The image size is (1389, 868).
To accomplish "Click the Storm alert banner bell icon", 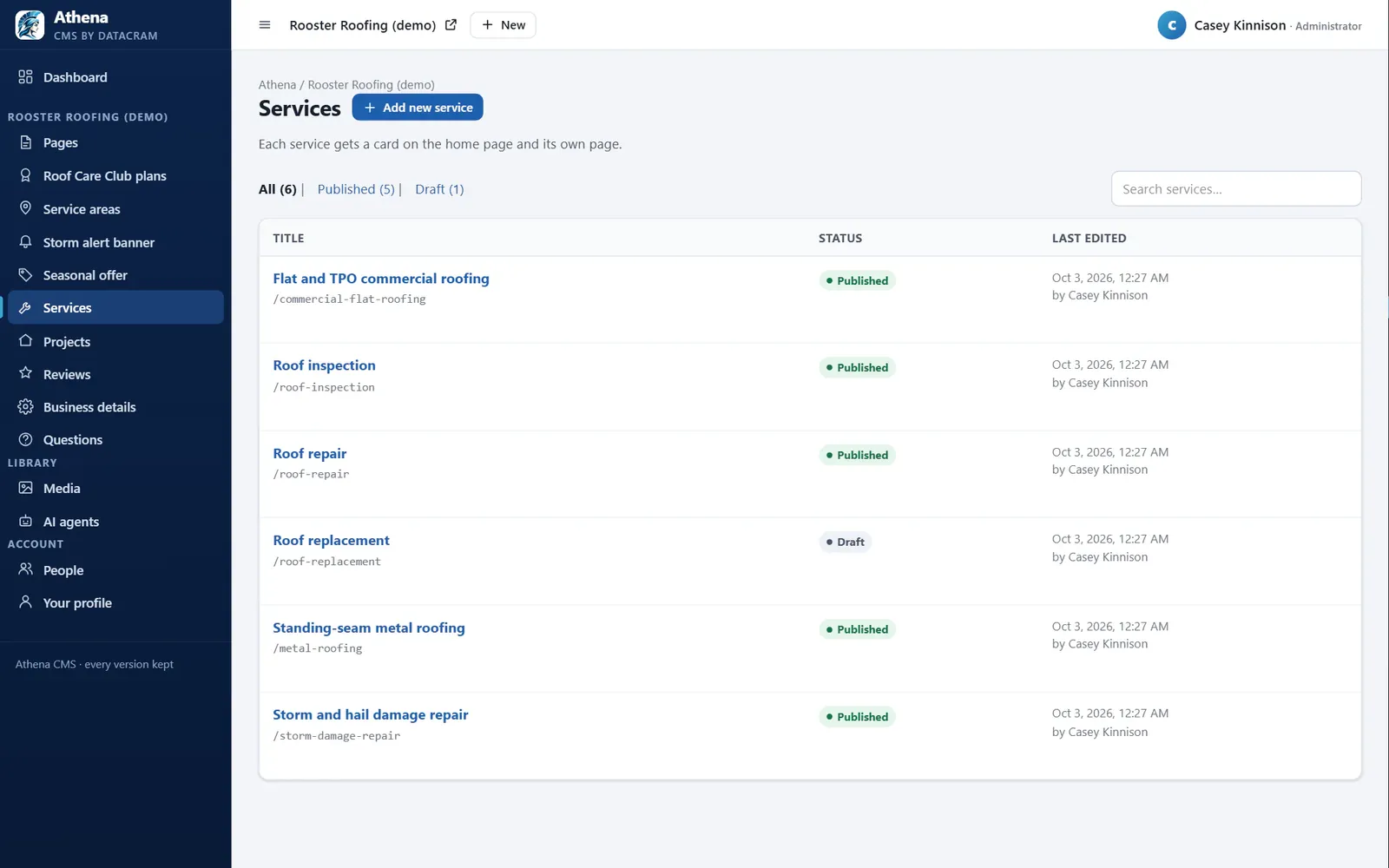I will (x=25, y=242).
